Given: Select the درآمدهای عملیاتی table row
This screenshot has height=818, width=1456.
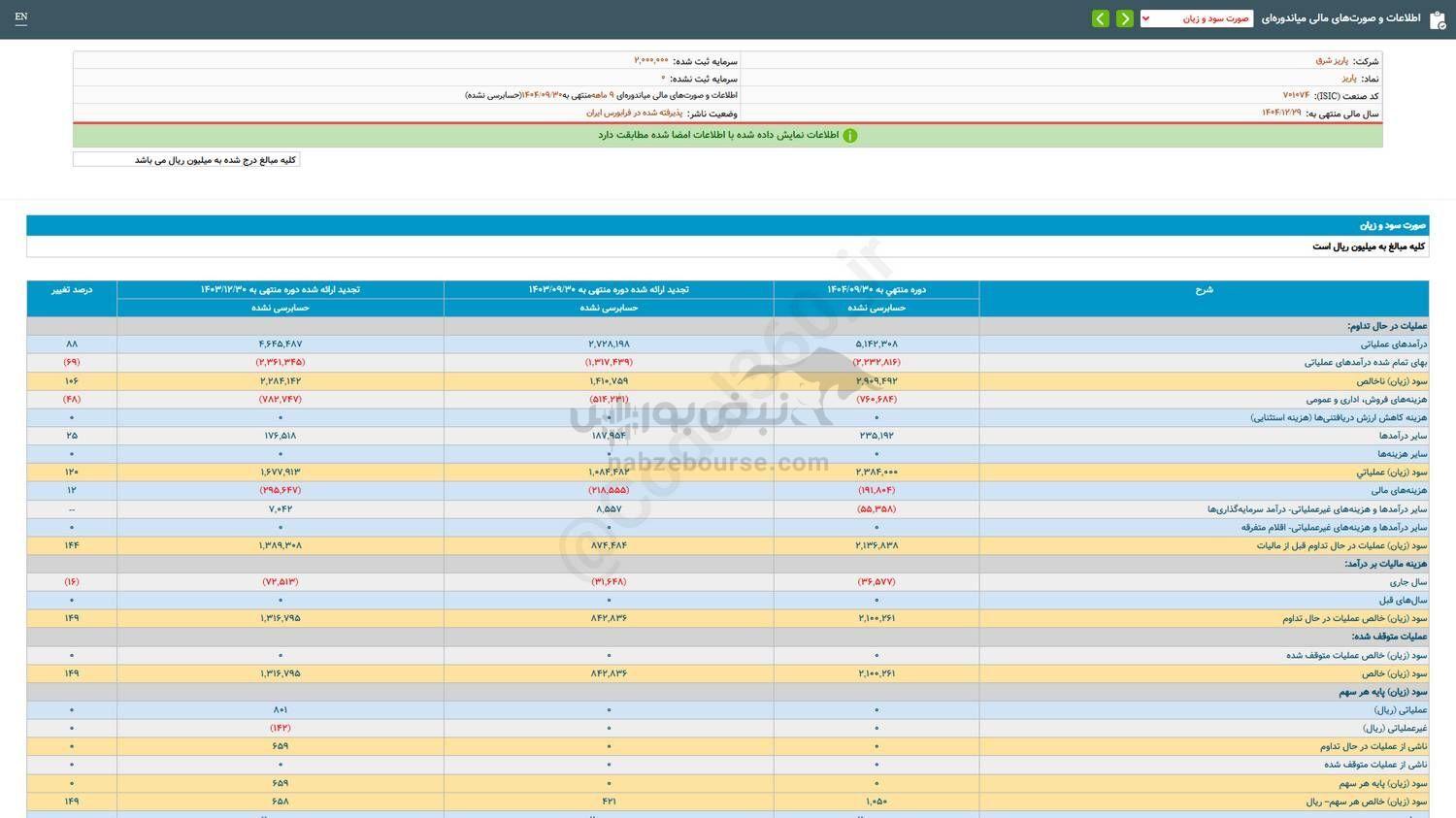Looking at the screenshot, I should (x=728, y=344).
